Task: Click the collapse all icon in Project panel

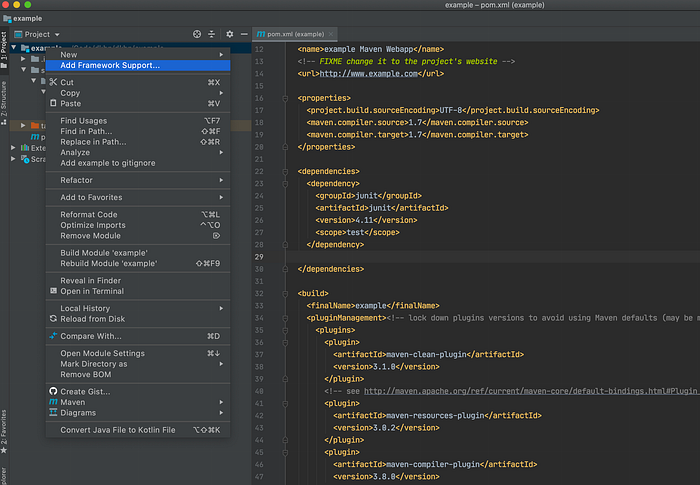Action: pos(212,34)
